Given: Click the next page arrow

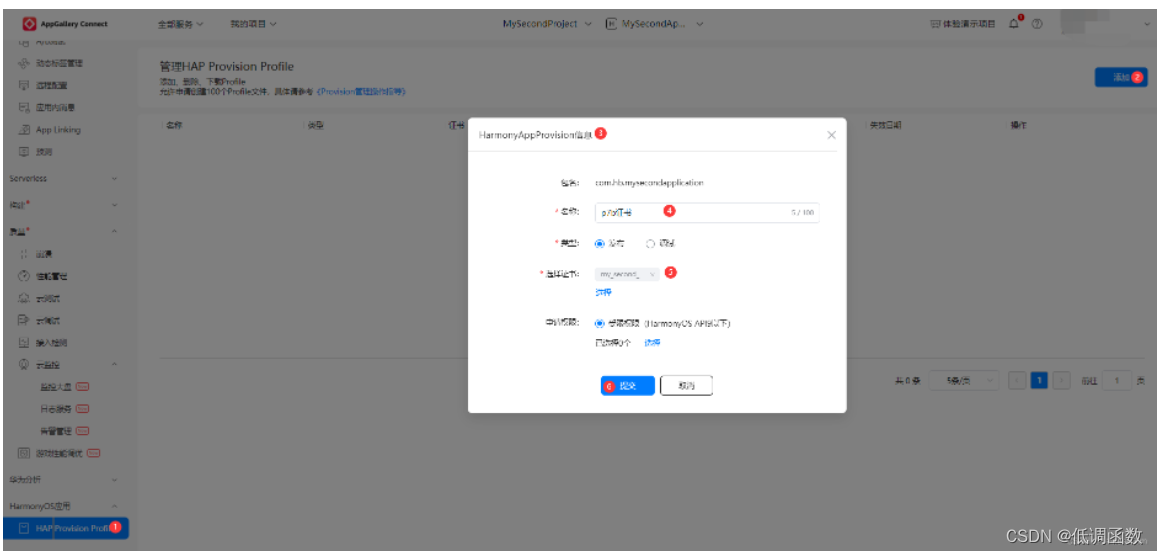Looking at the screenshot, I should click(x=1062, y=381).
